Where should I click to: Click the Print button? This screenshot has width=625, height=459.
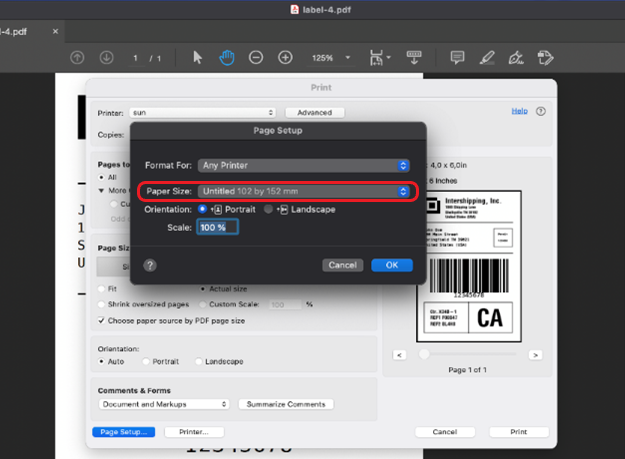coord(519,432)
